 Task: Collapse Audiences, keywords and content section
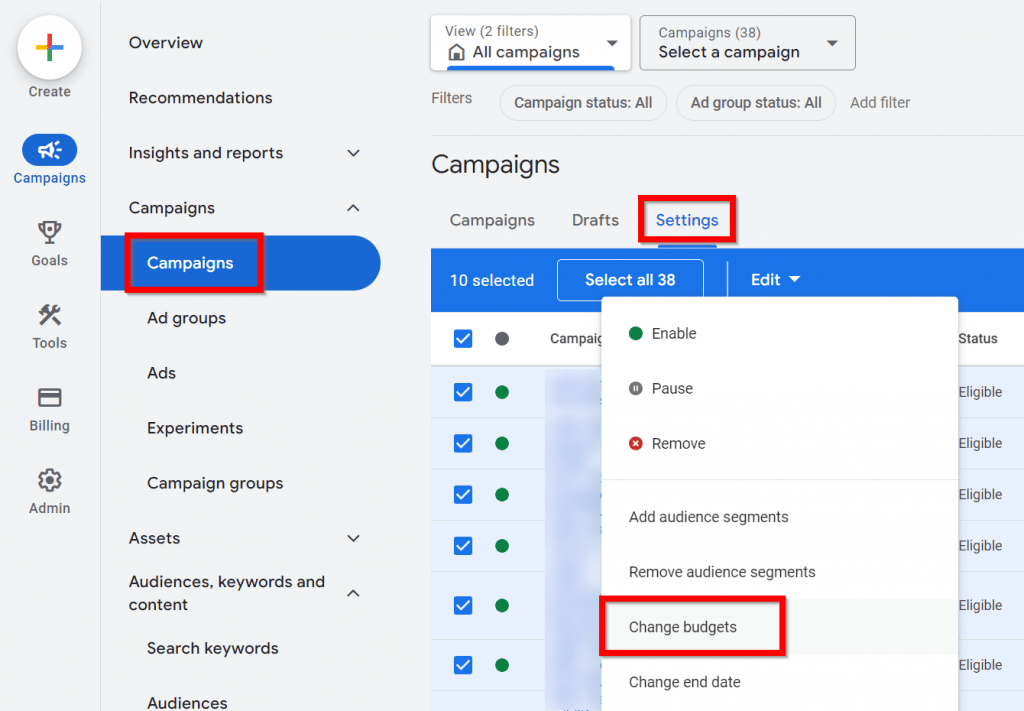point(353,593)
